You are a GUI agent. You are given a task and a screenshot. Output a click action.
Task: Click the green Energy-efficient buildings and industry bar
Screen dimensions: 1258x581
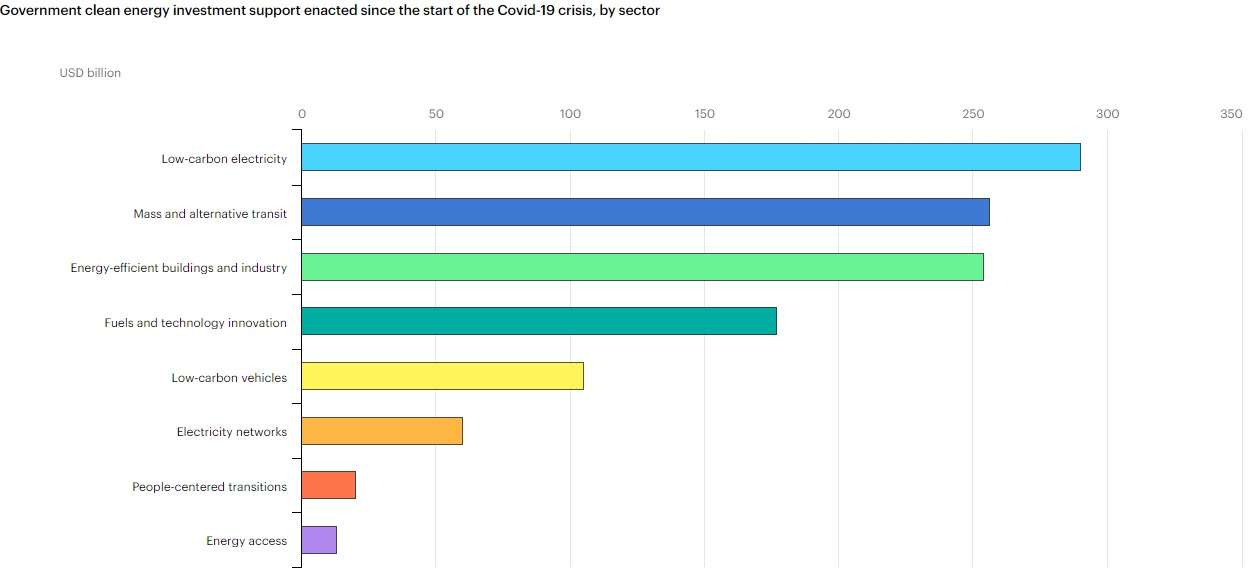click(x=642, y=267)
